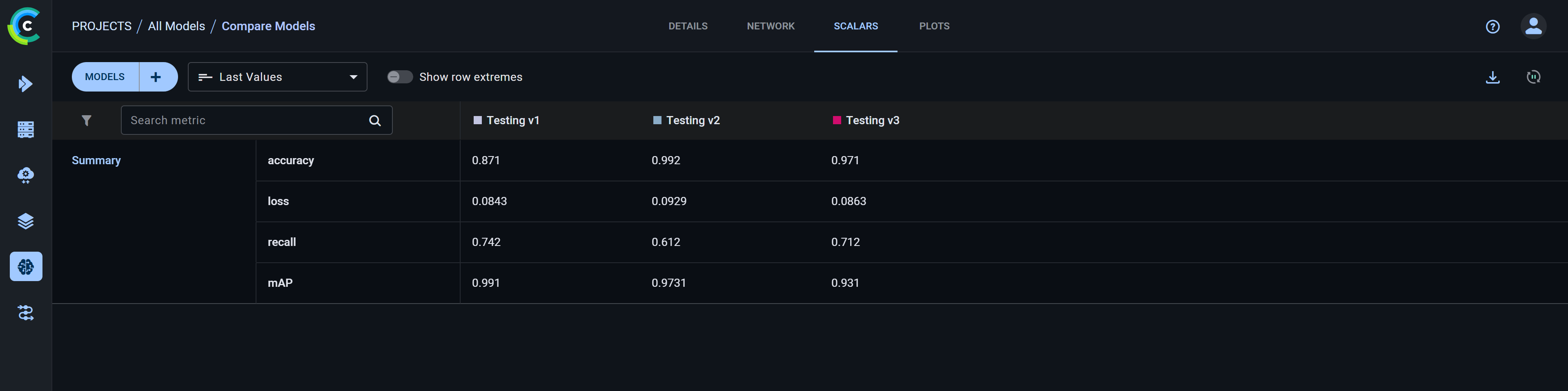Switch to the PLOTS tab
This screenshot has height=391, width=1568.
point(934,26)
